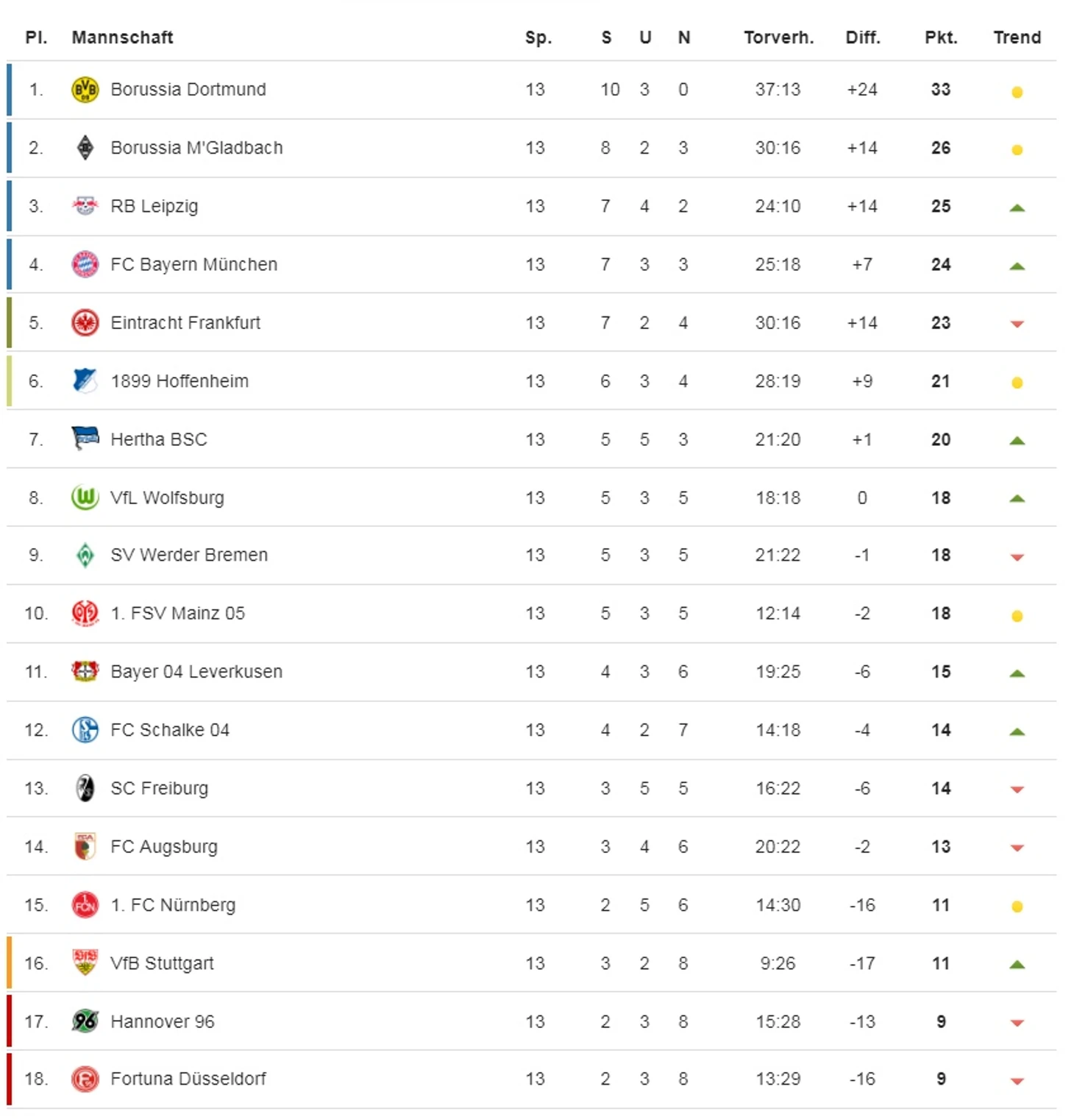
Task: Sort table by the Pkt. column header
Action: coord(941,38)
